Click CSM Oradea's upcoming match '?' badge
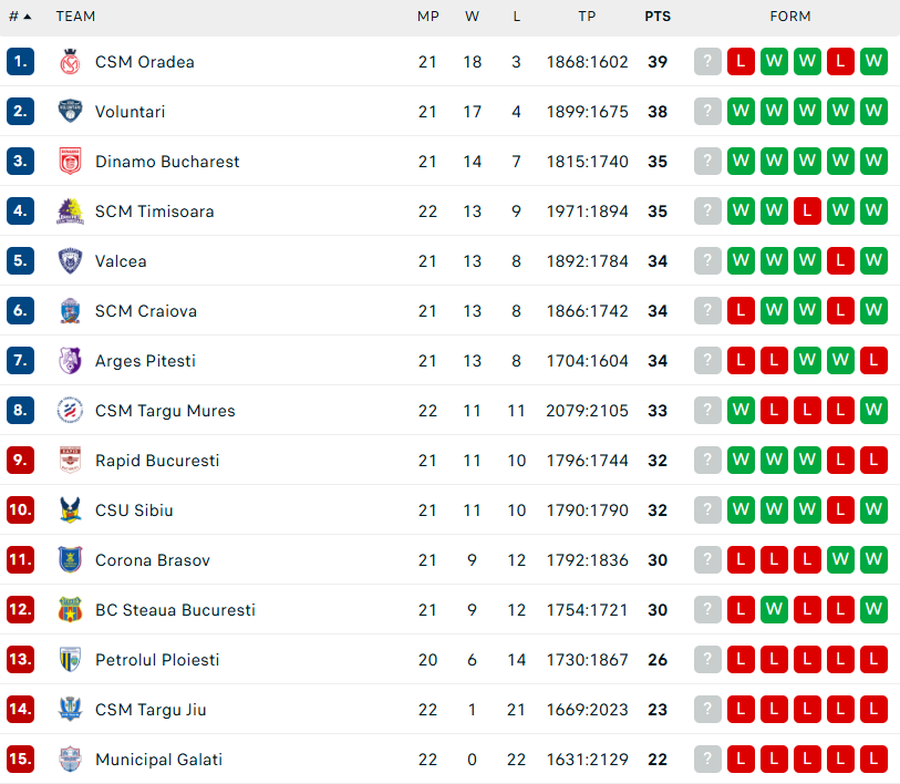This screenshot has width=900, height=784. click(708, 62)
